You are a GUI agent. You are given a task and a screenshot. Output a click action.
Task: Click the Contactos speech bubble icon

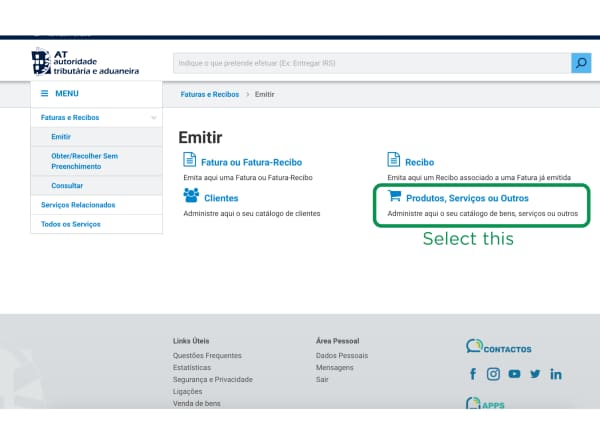click(474, 346)
